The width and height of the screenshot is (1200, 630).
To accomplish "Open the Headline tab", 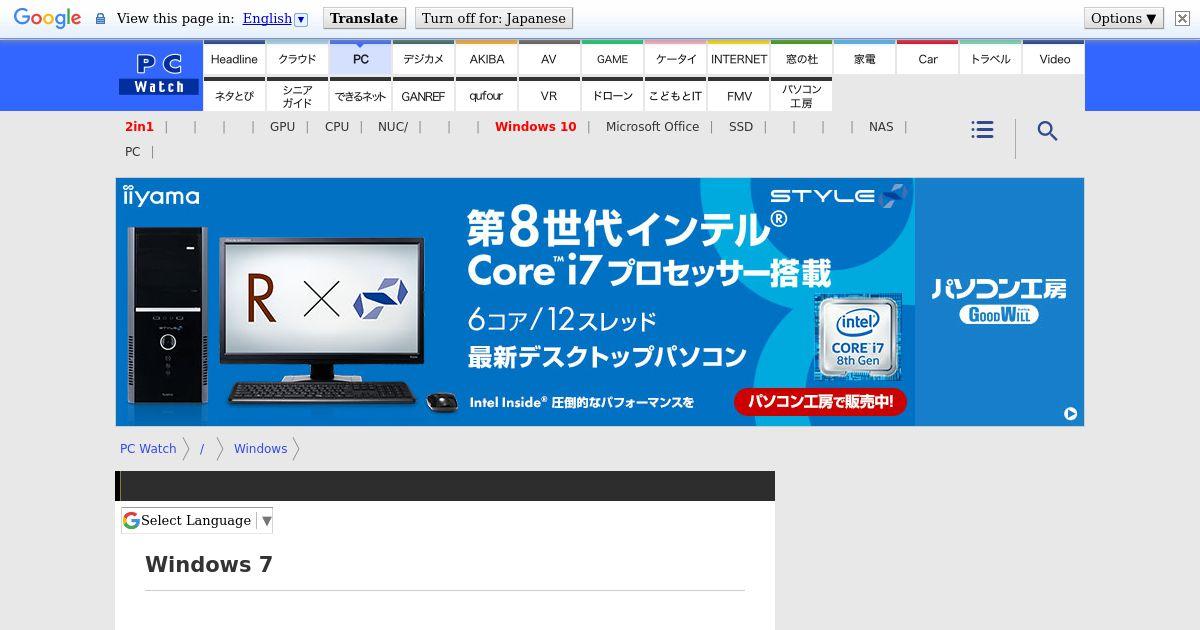I will coord(234,59).
